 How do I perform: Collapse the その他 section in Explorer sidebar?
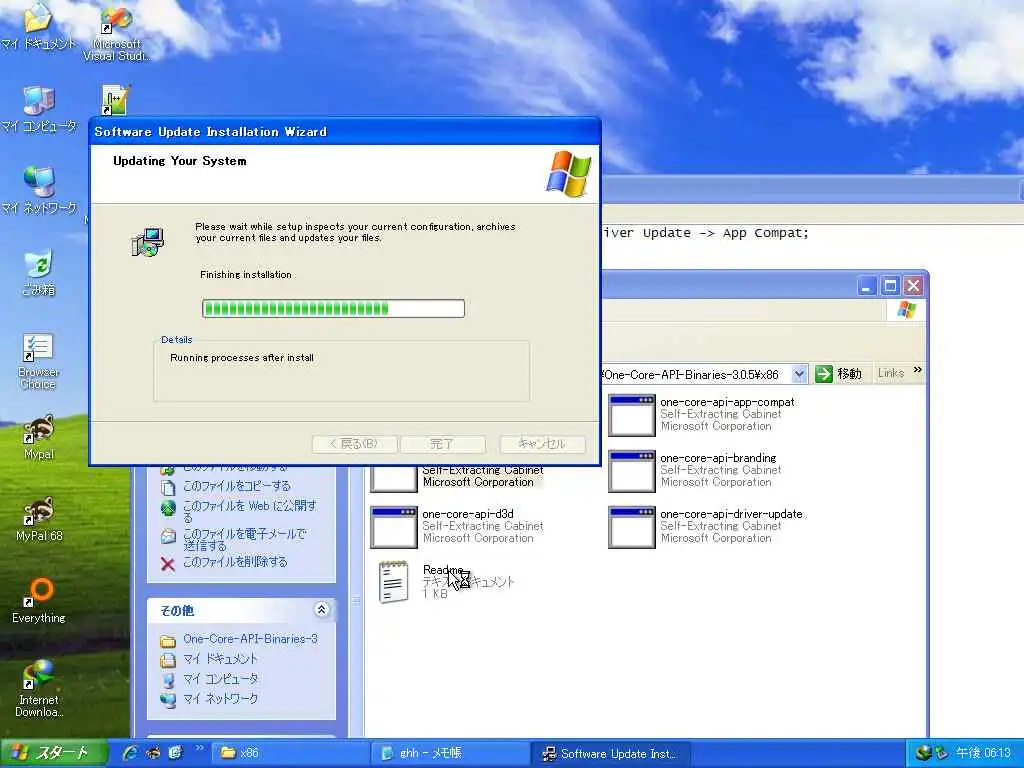[321, 610]
